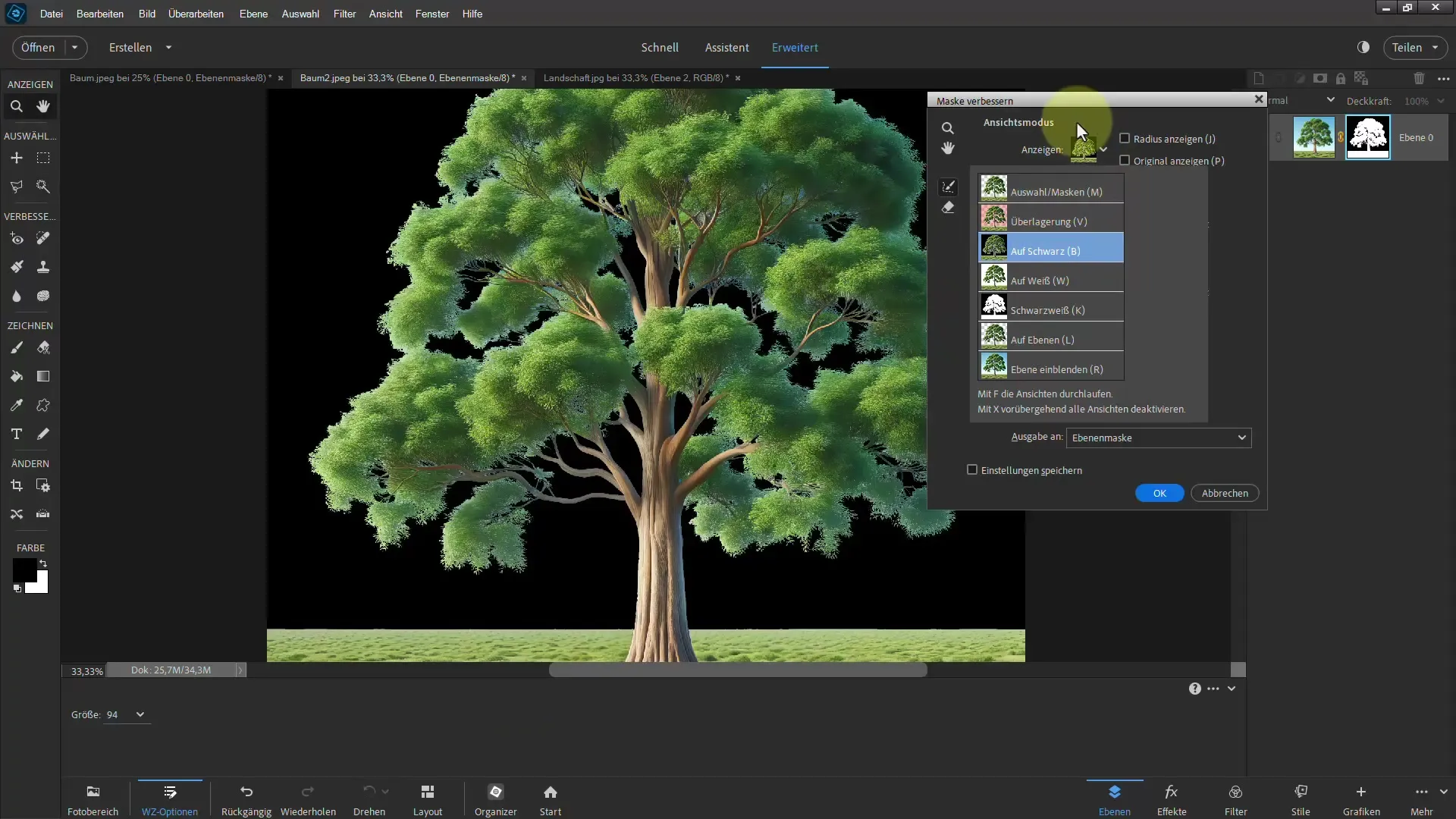
Task: Open the Filter menu in menu bar
Action: pyautogui.click(x=344, y=14)
